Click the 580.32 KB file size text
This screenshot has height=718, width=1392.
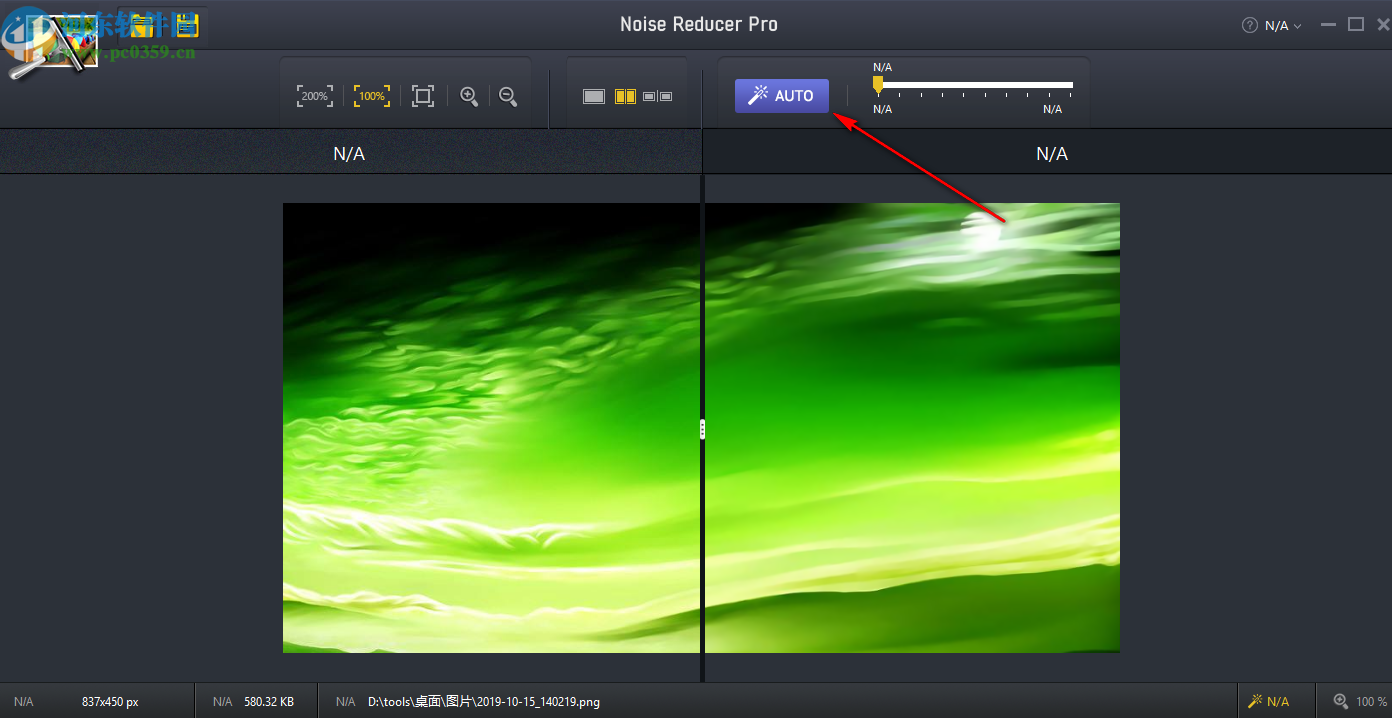point(269,702)
